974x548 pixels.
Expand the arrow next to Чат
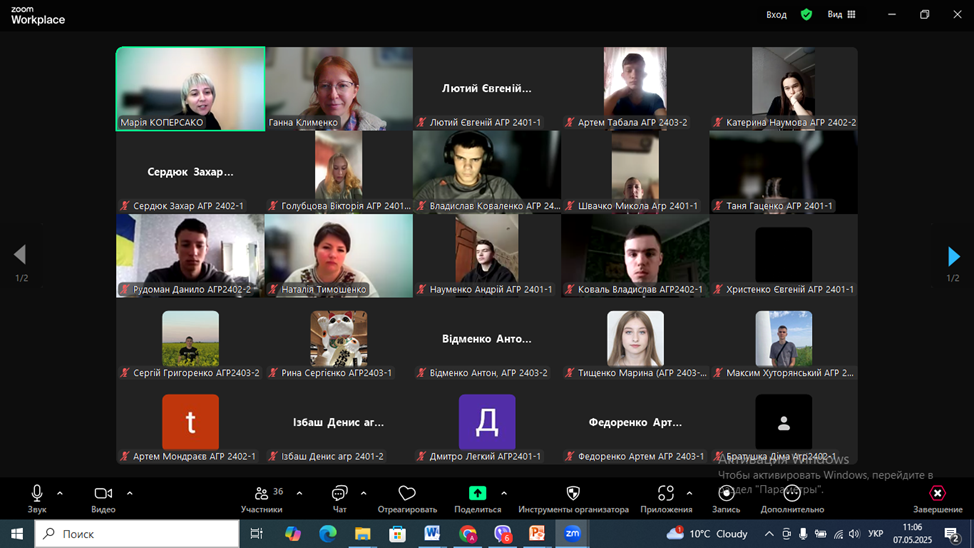click(363, 494)
